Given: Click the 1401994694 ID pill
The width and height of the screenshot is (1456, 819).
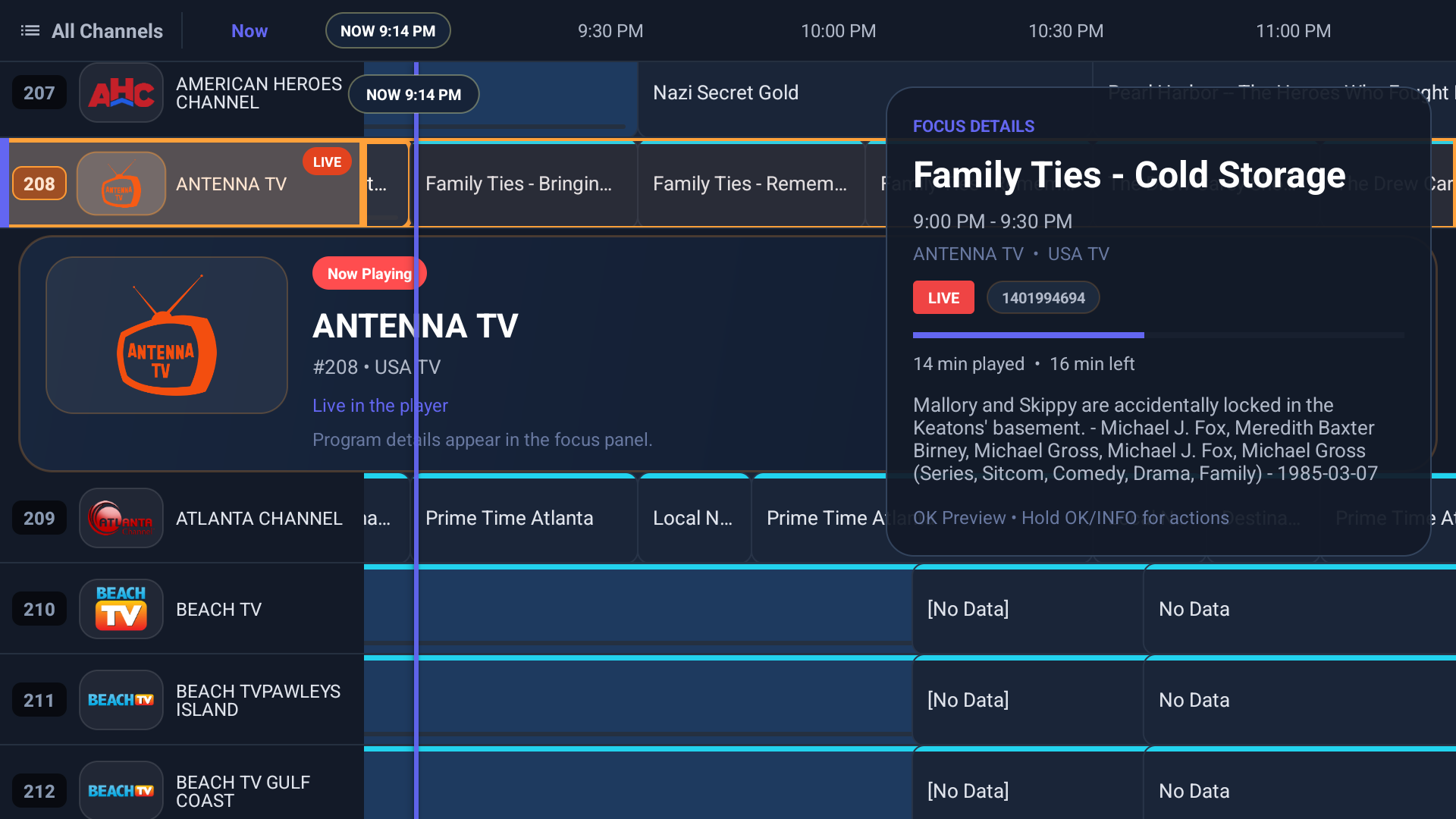Looking at the screenshot, I should (1043, 298).
